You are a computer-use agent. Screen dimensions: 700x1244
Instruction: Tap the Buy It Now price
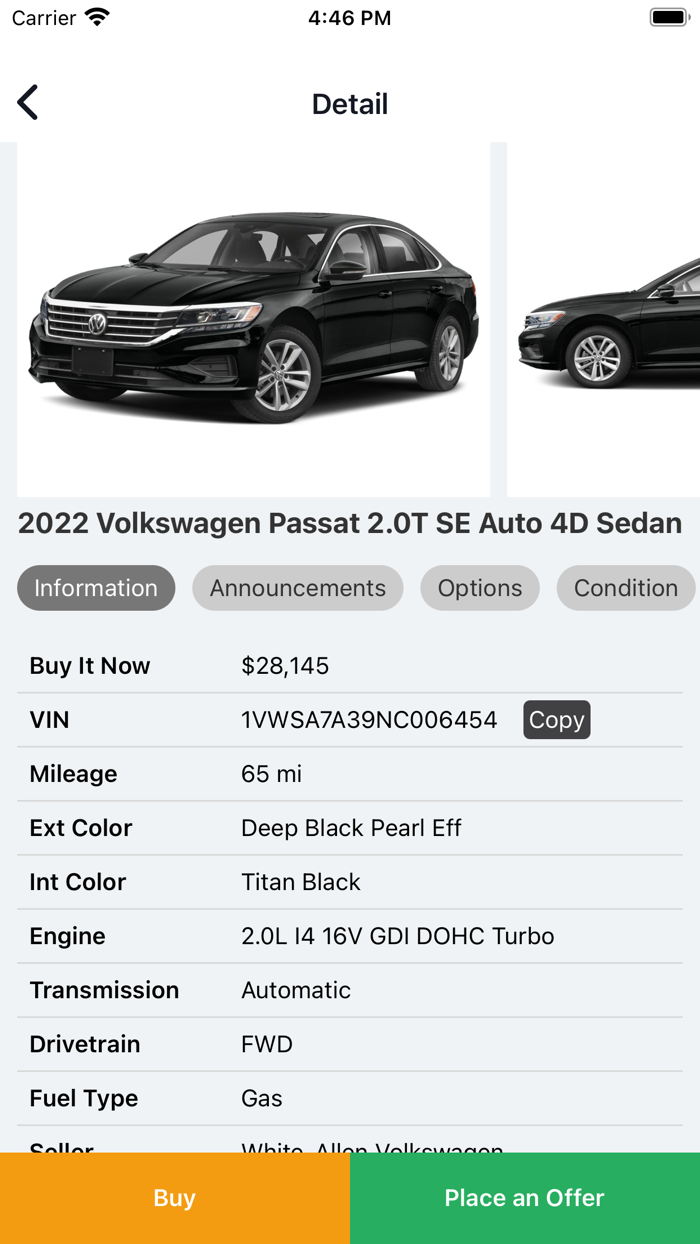coord(285,666)
